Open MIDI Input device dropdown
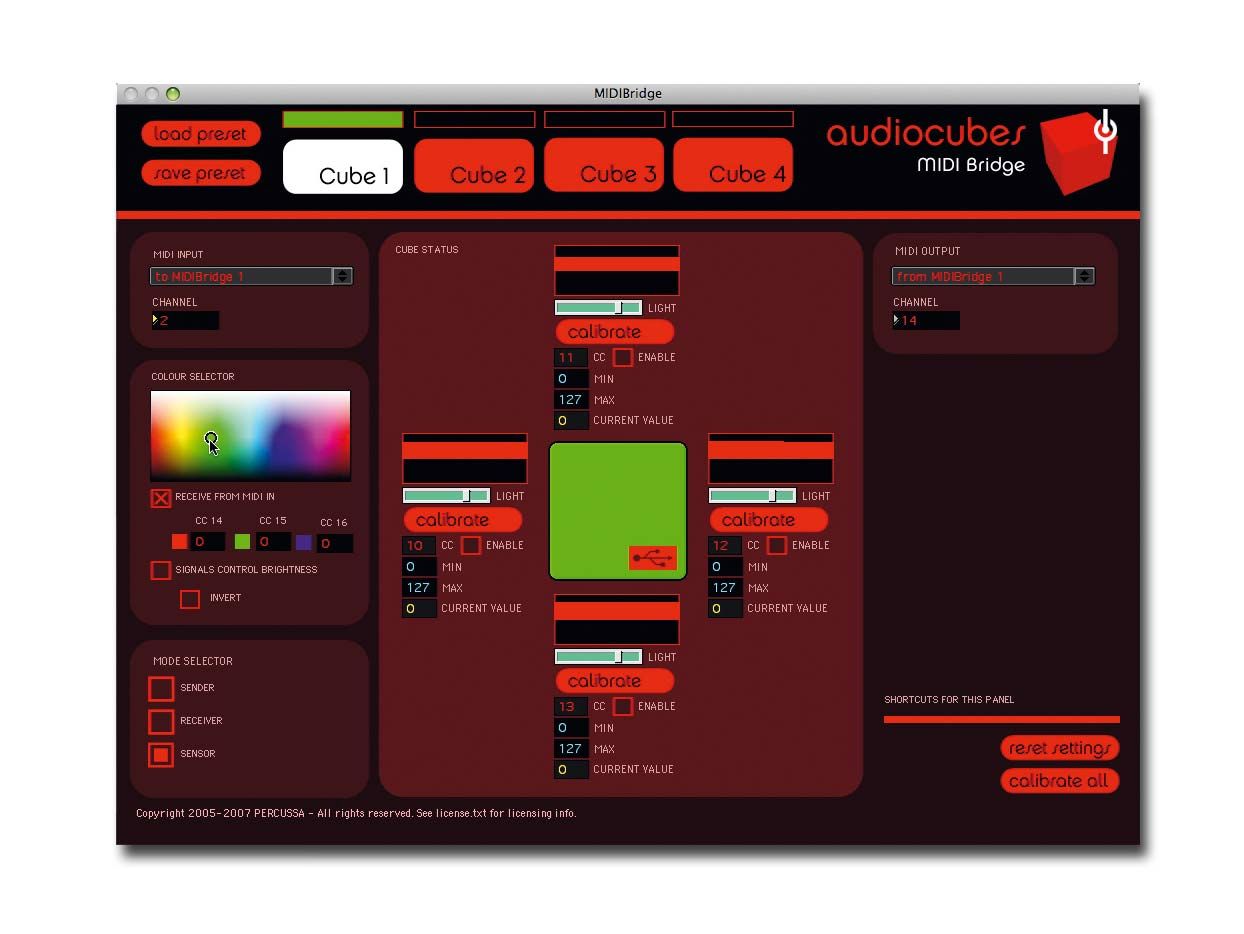Viewport: 1244px width, 934px height. tap(252, 276)
